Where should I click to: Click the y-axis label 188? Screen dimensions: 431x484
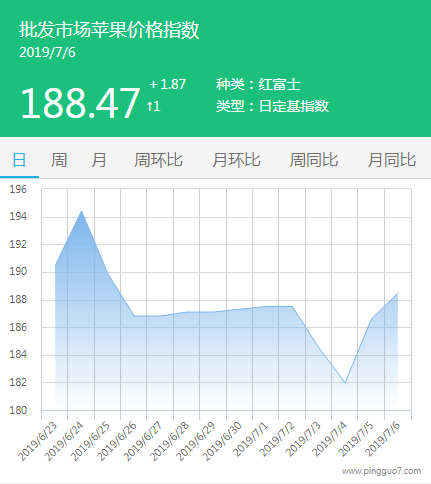pos(18,299)
